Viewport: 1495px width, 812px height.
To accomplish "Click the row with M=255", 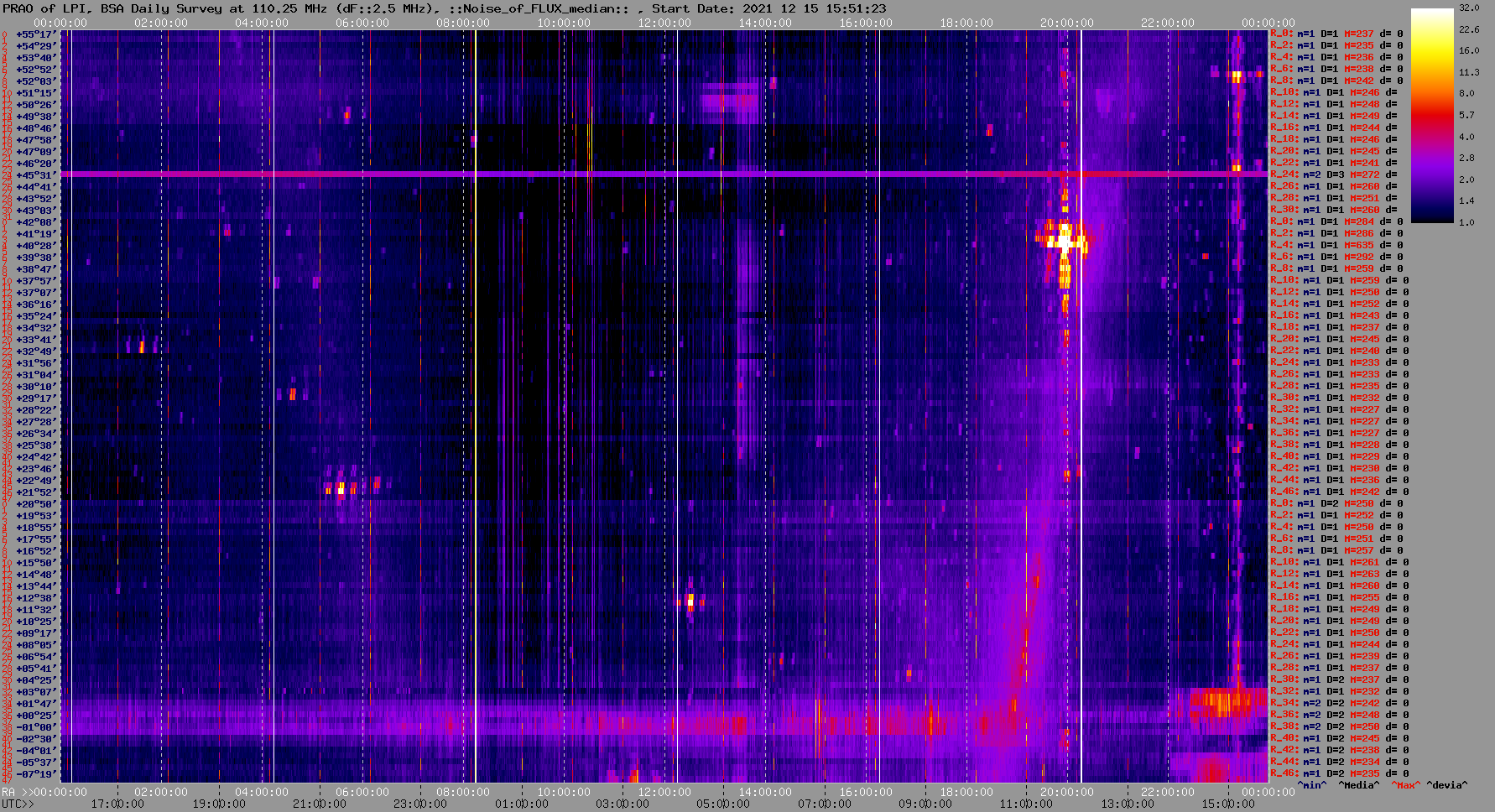I will click(1339, 597).
